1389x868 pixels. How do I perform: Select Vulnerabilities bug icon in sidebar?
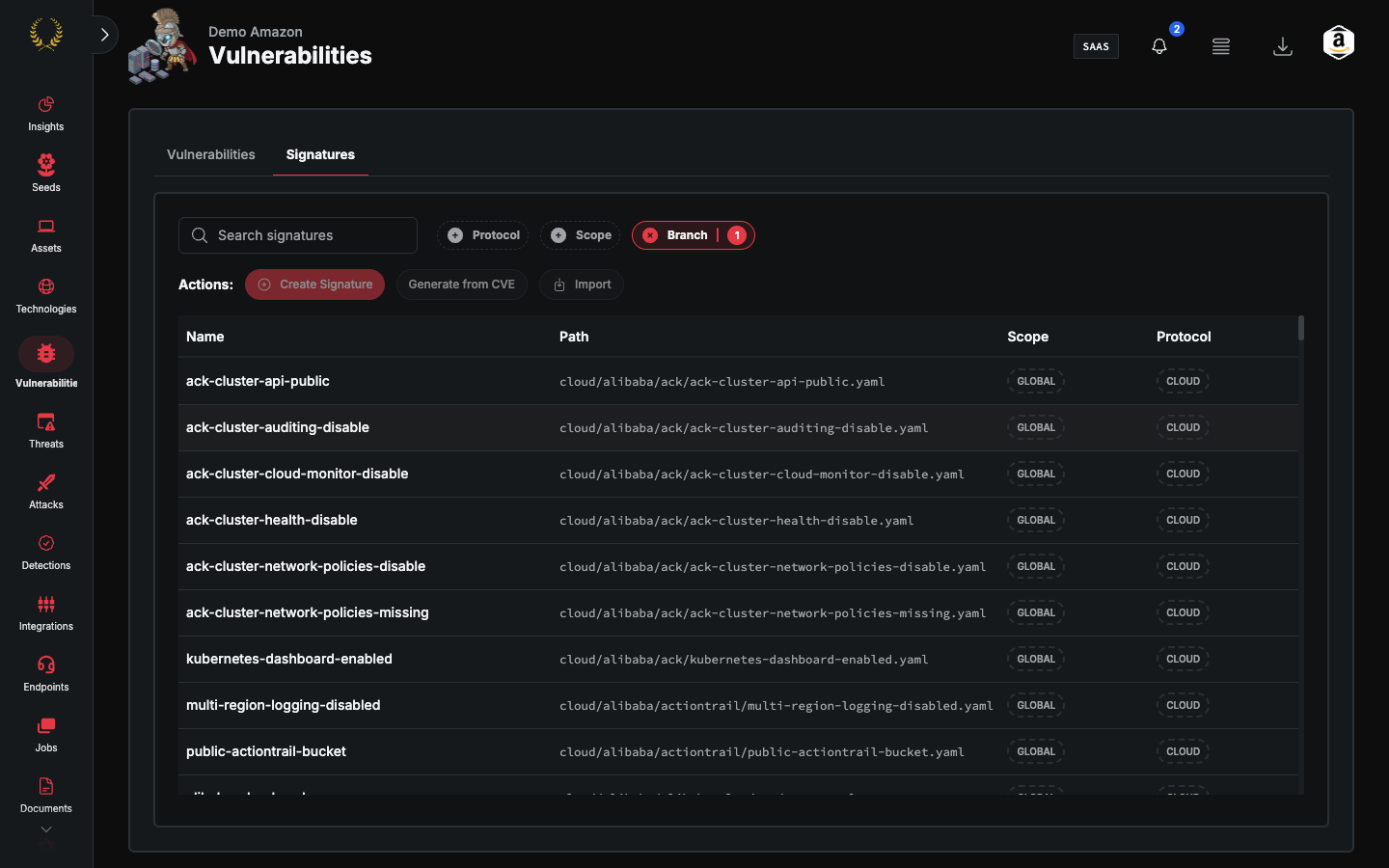[x=46, y=354]
